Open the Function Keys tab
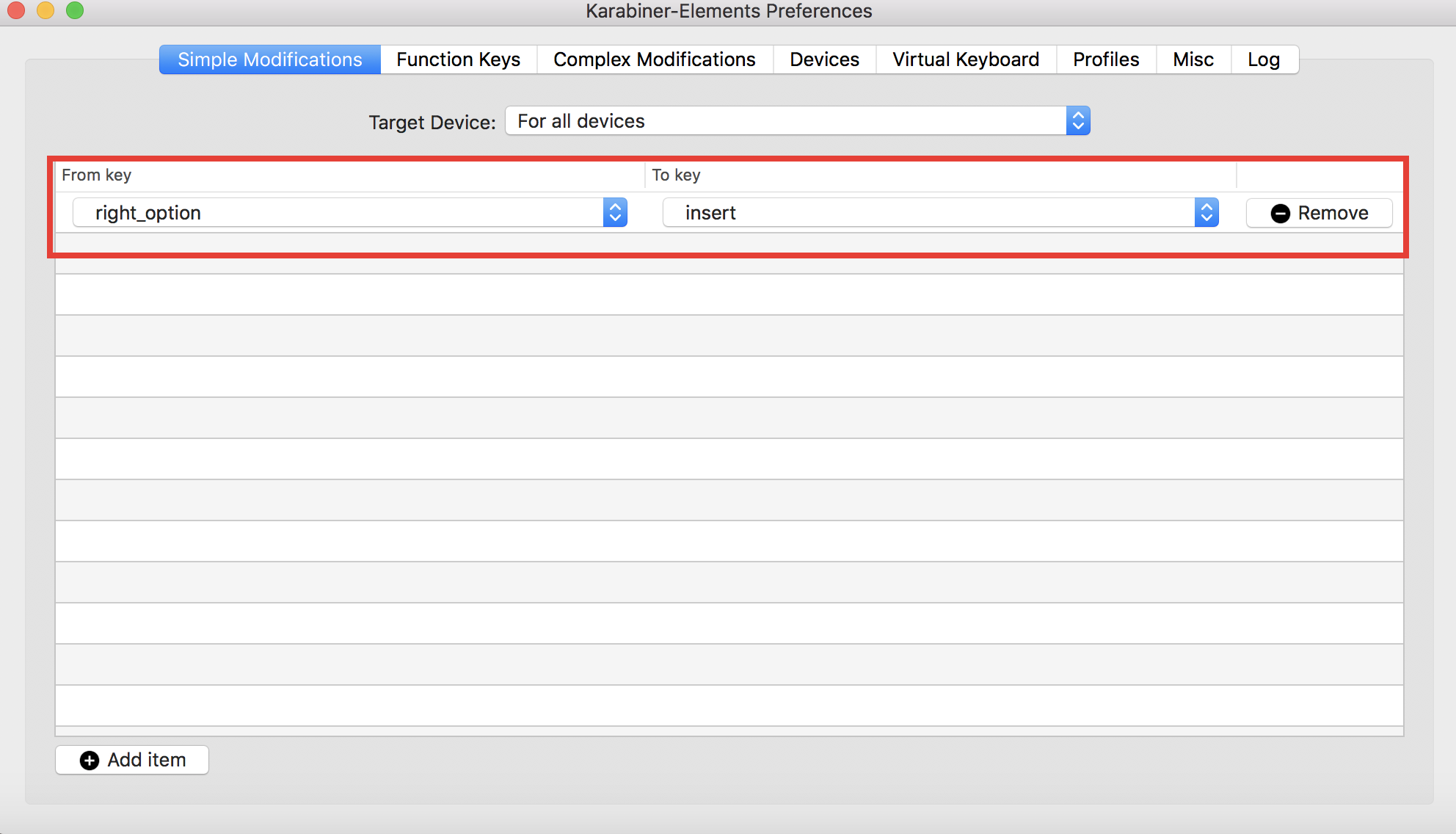The height and width of the screenshot is (834, 1456). (x=458, y=59)
